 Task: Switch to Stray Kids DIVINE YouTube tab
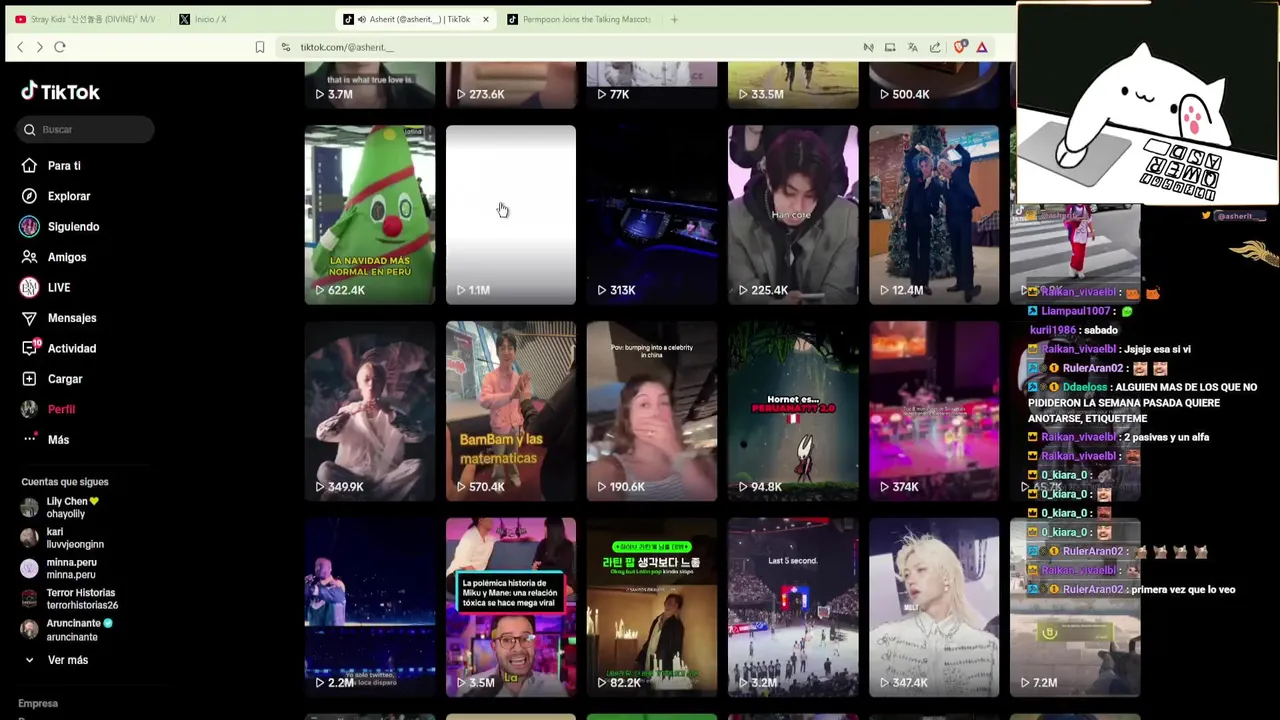(x=86, y=19)
